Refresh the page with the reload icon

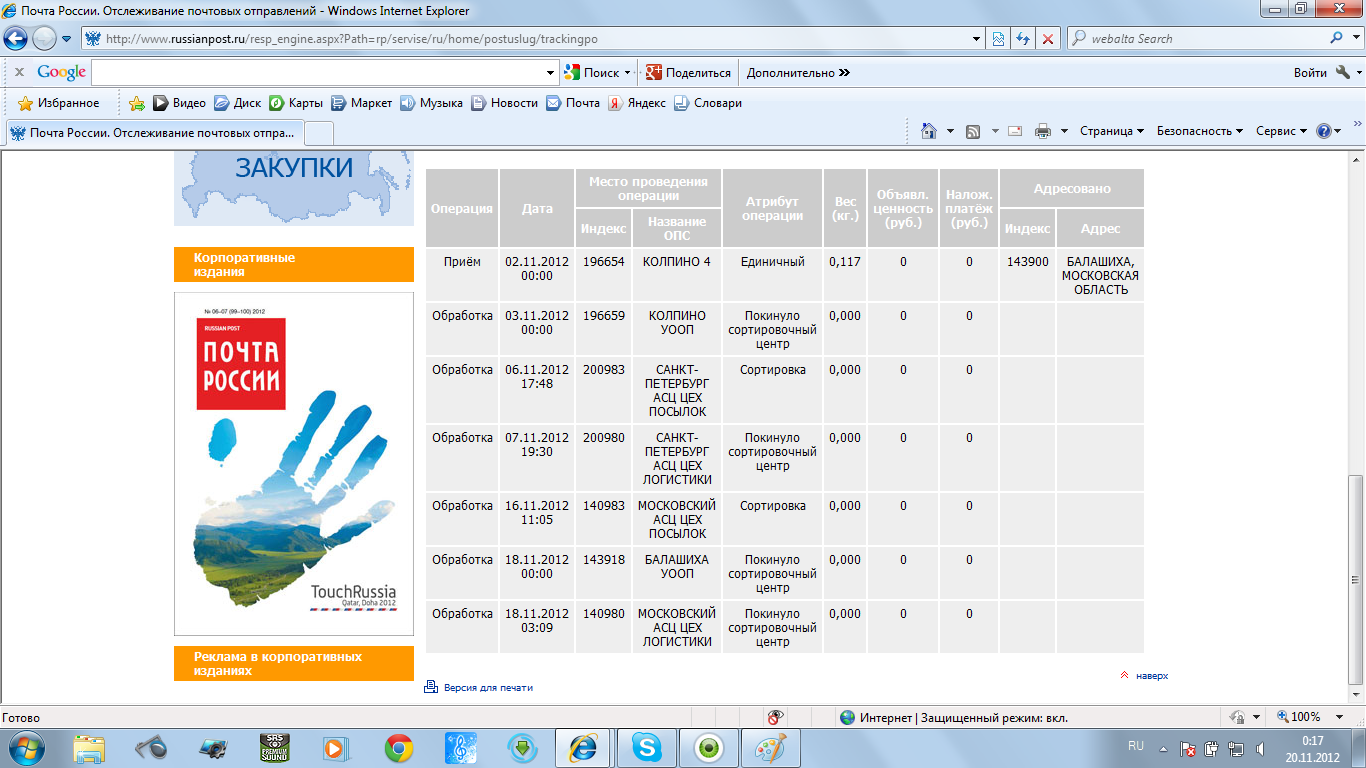pos(1023,39)
